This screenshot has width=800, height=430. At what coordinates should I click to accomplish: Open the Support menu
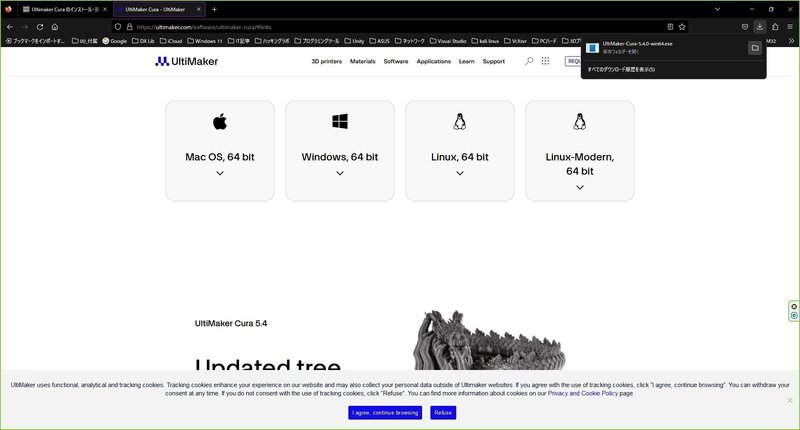494,61
